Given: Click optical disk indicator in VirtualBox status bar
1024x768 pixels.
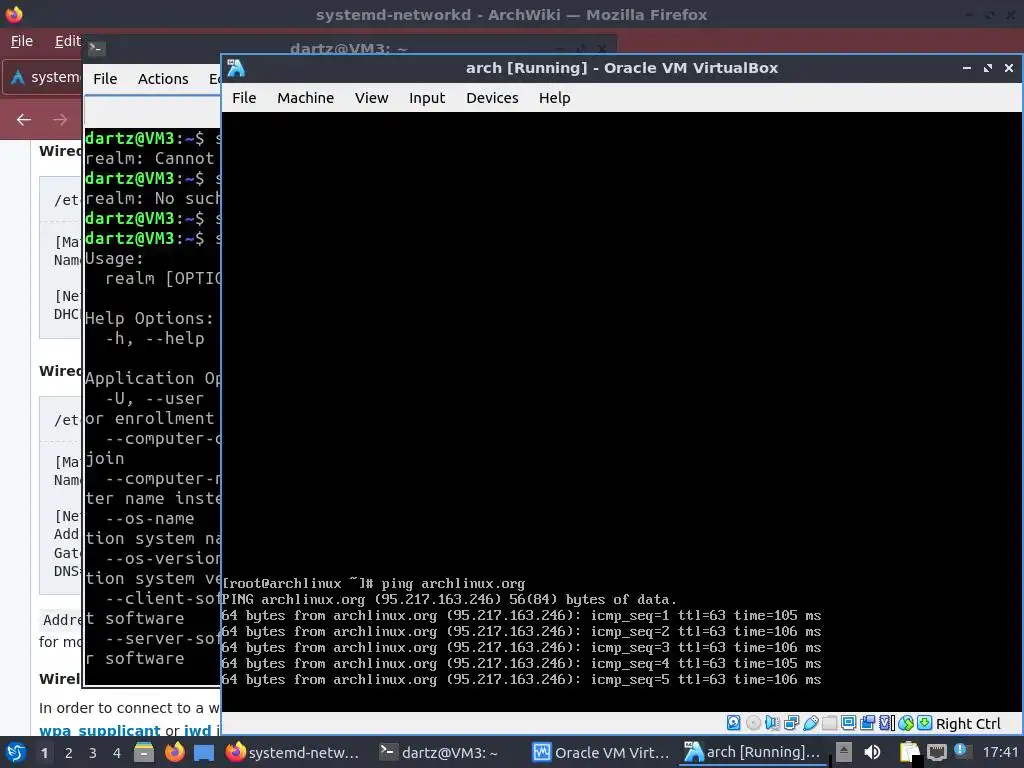Looking at the screenshot, I should click(754, 723).
